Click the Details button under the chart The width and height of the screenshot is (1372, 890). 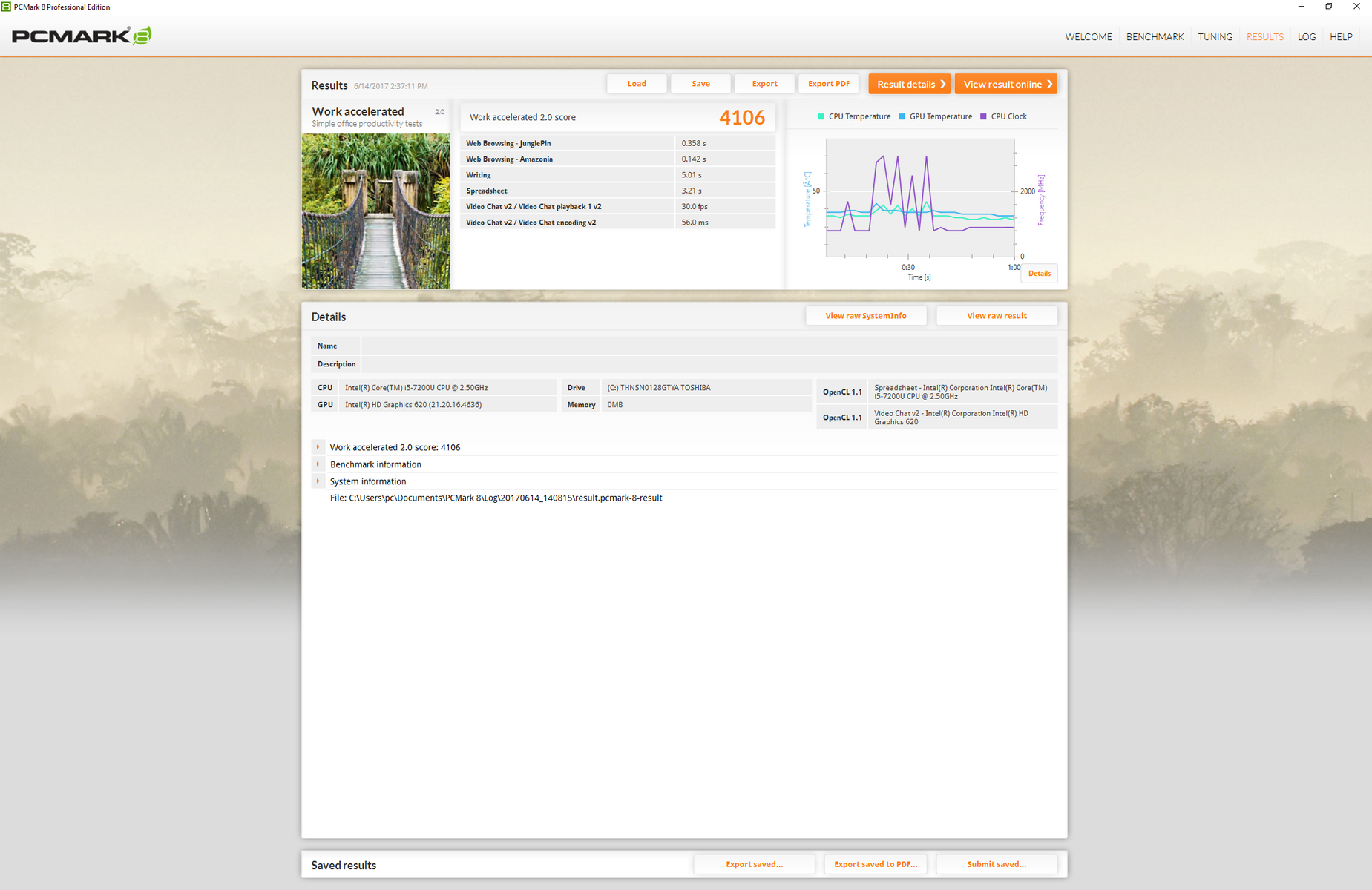[x=1039, y=274]
